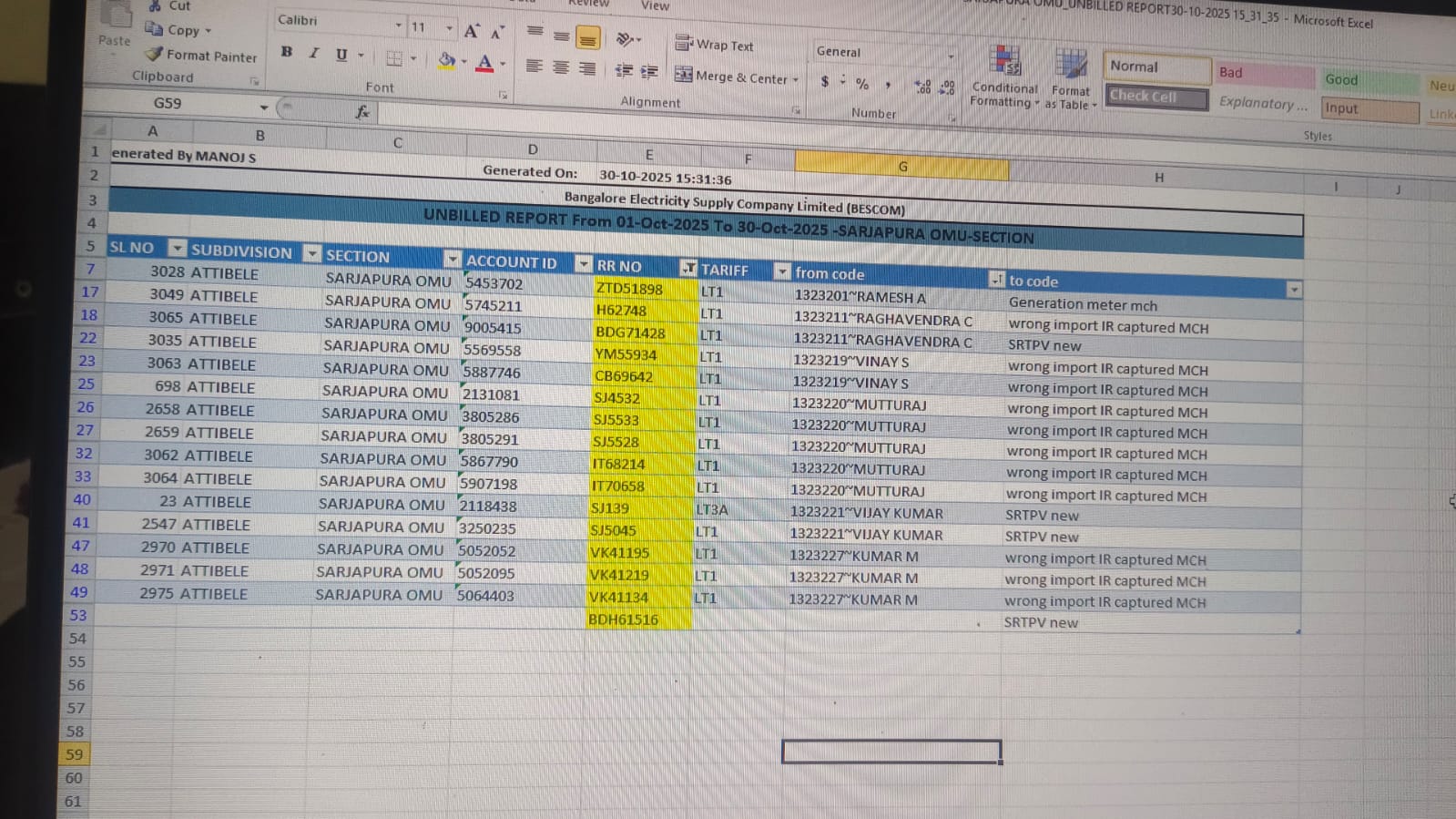Open RR NO active filter button

(688, 268)
